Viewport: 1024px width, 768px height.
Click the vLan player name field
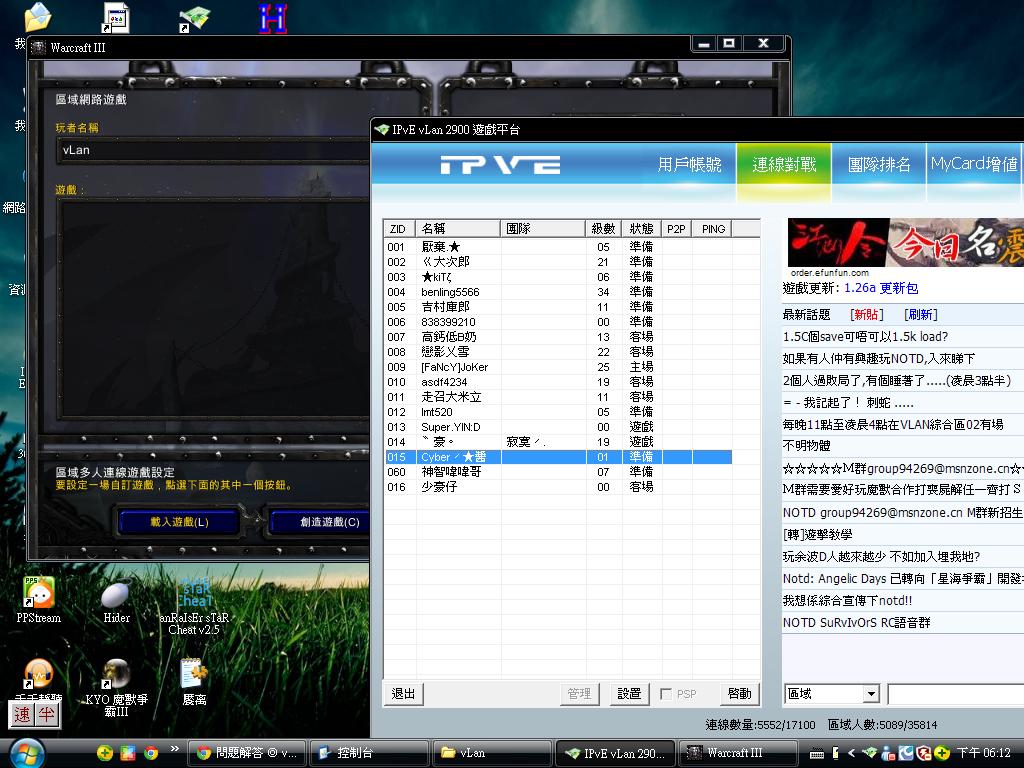point(214,150)
